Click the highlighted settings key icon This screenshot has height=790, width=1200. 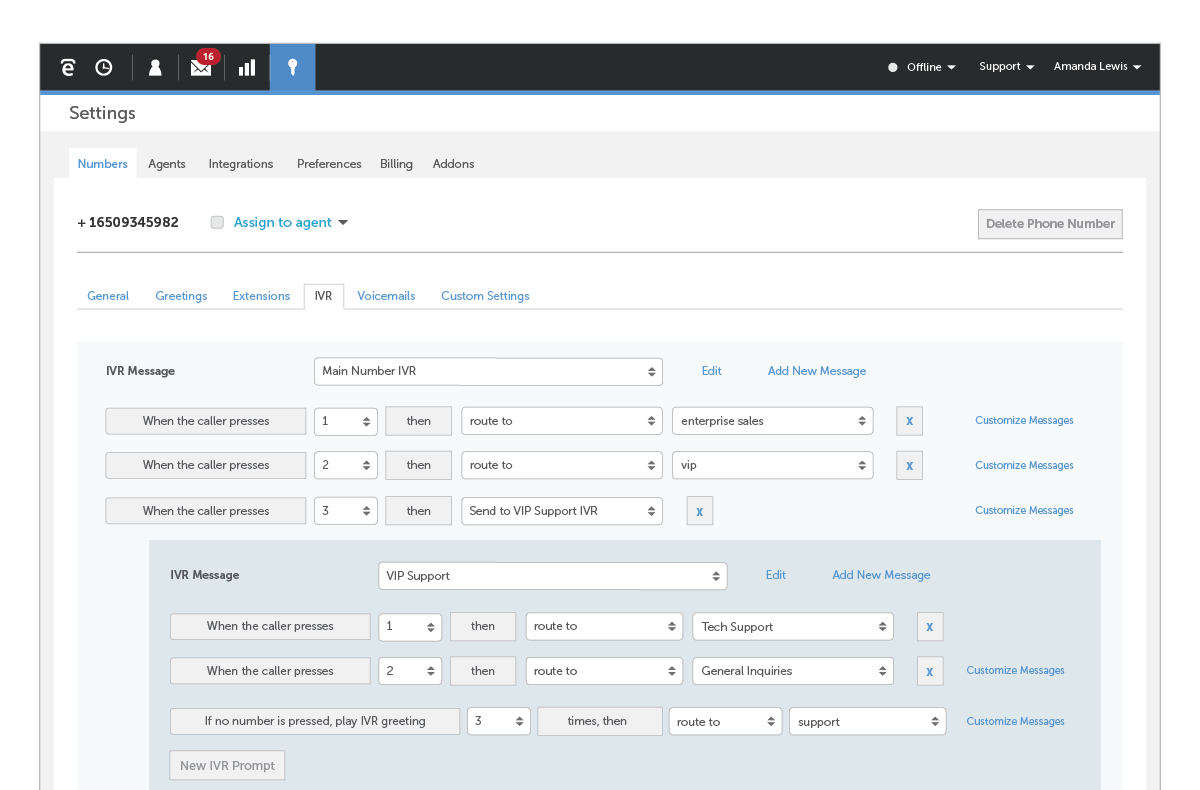point(292,67)
